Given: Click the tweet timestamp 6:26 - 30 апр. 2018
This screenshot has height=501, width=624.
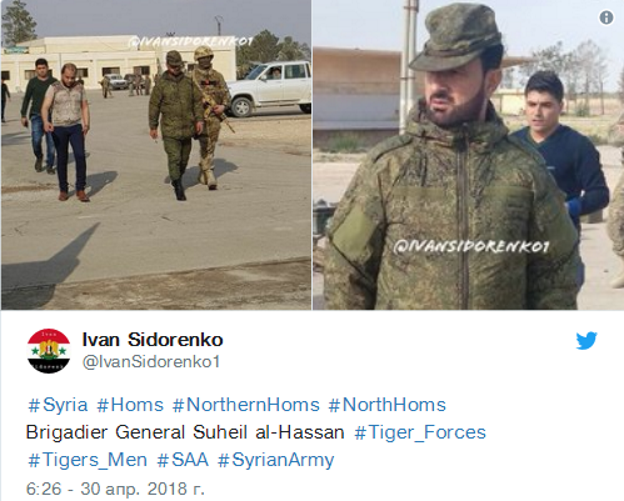Looking at the screenshot, I should [115, 489].
